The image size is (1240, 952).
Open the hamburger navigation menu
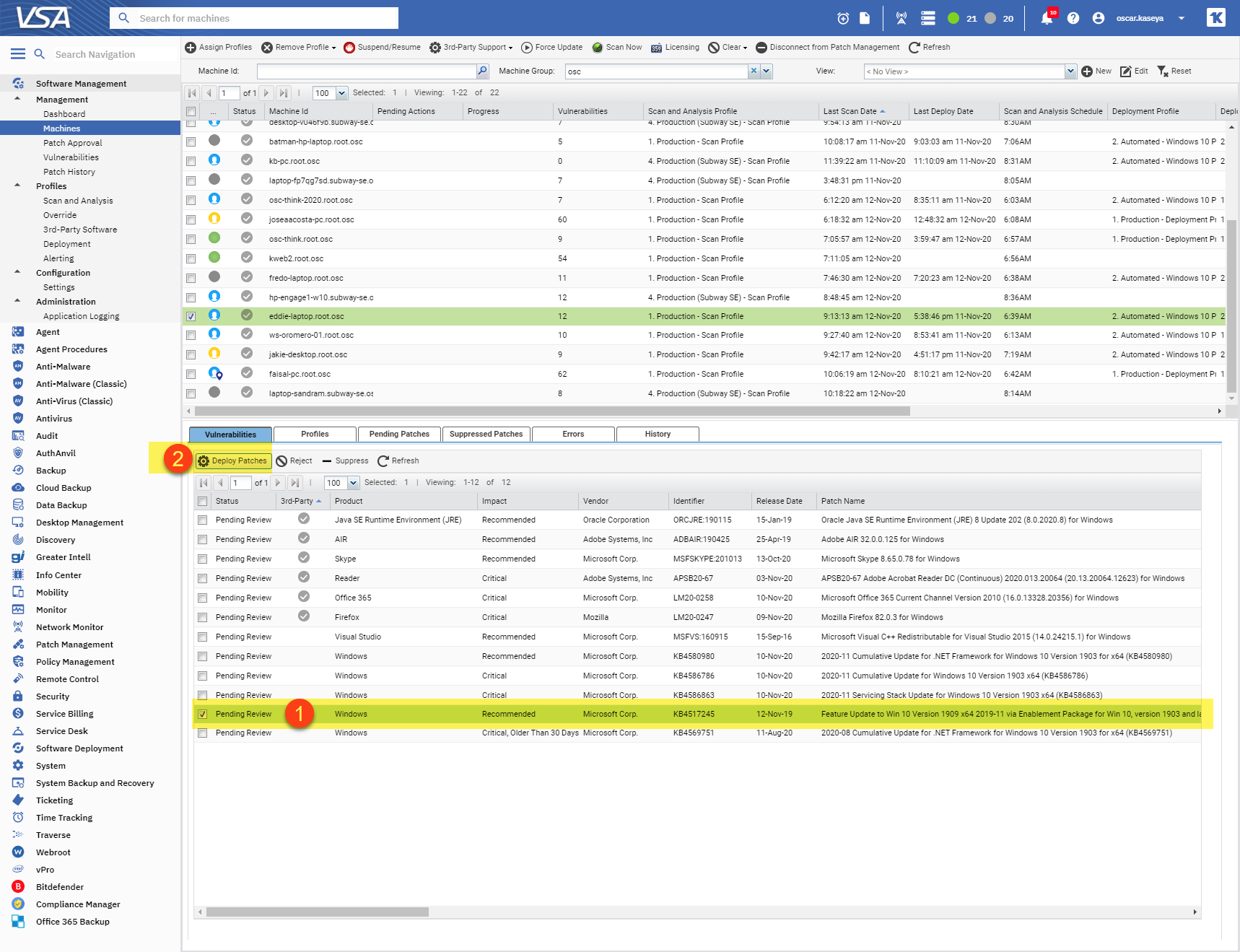coord(18,54)
